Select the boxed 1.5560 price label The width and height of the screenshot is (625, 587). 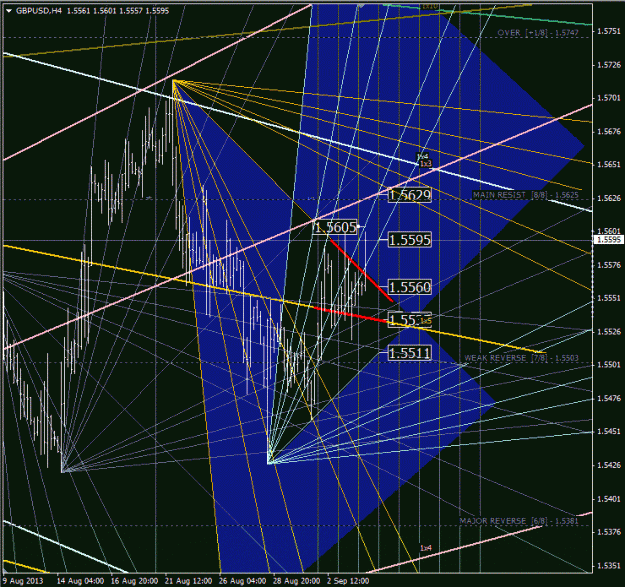(410, 287)
